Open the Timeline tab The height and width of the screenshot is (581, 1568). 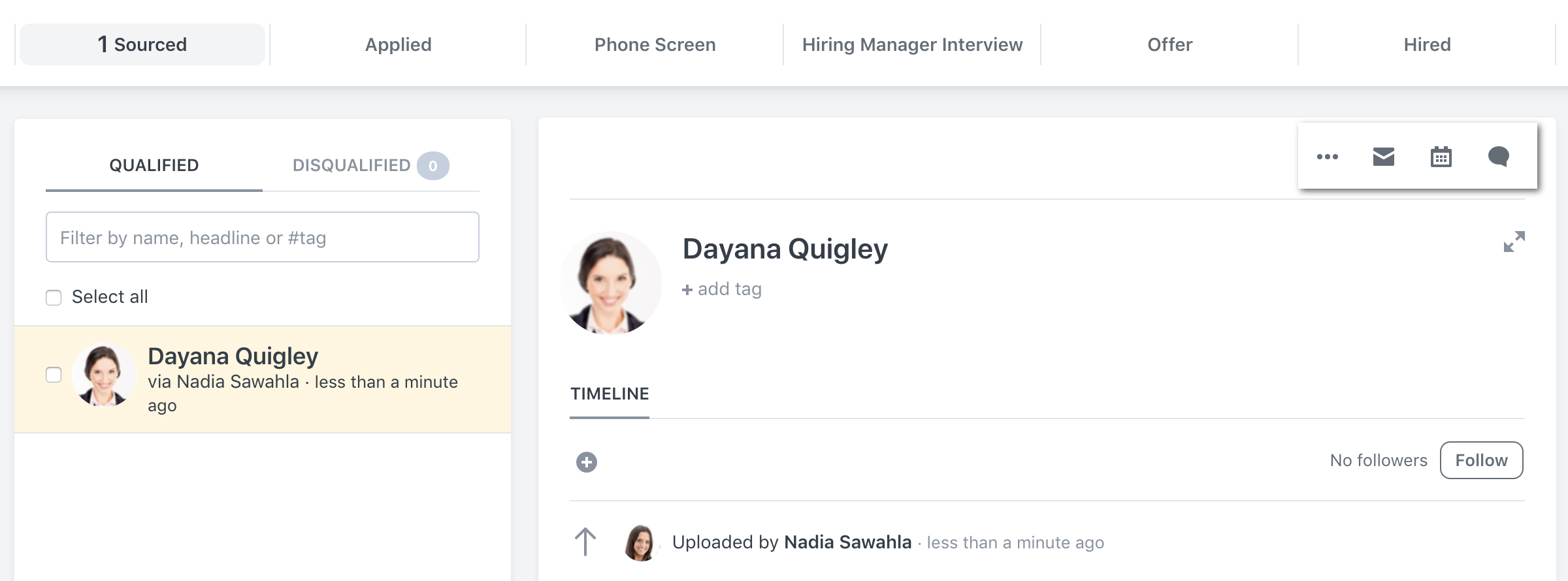pos(610,394)
